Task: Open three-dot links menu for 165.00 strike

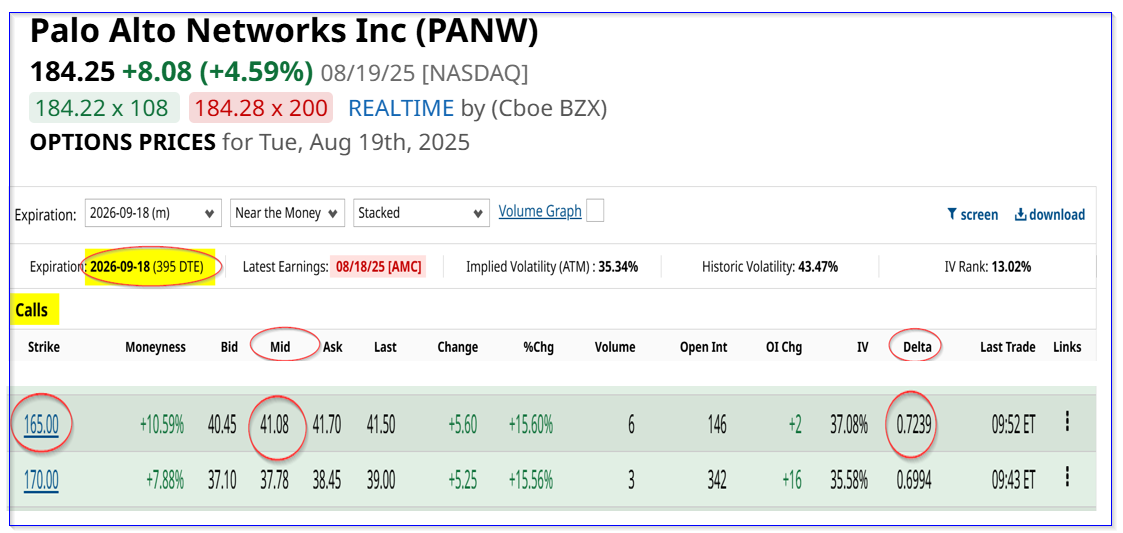Action: coord(1067,421)
